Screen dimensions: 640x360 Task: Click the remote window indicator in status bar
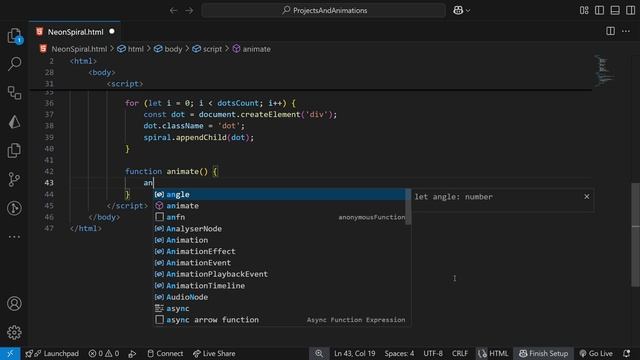point(10,353)
